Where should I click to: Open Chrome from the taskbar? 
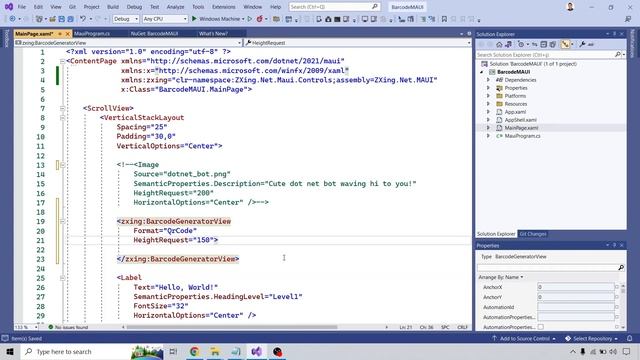(194, 351)
